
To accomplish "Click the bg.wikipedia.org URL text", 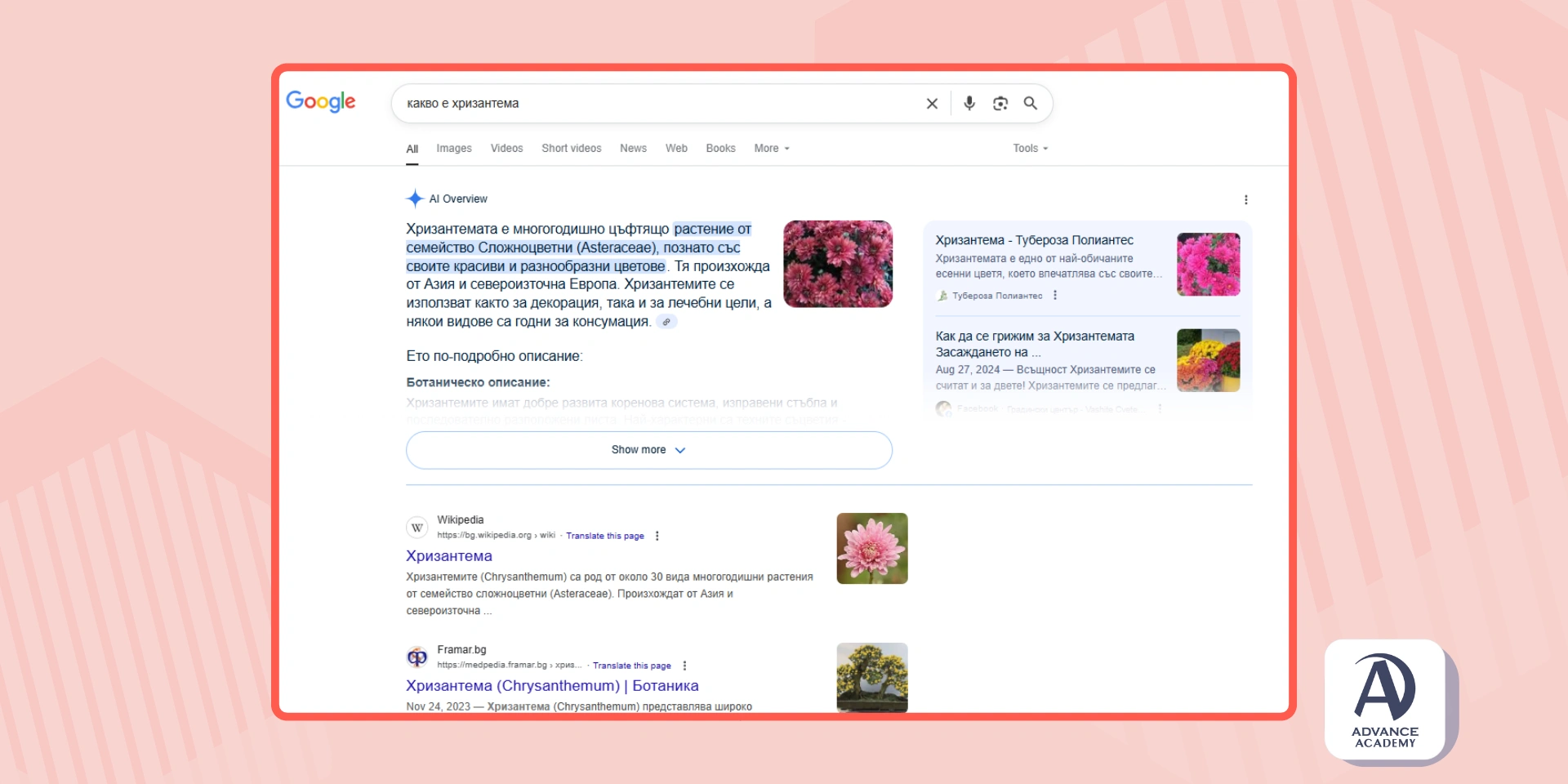I will click(x=496, y=536).
